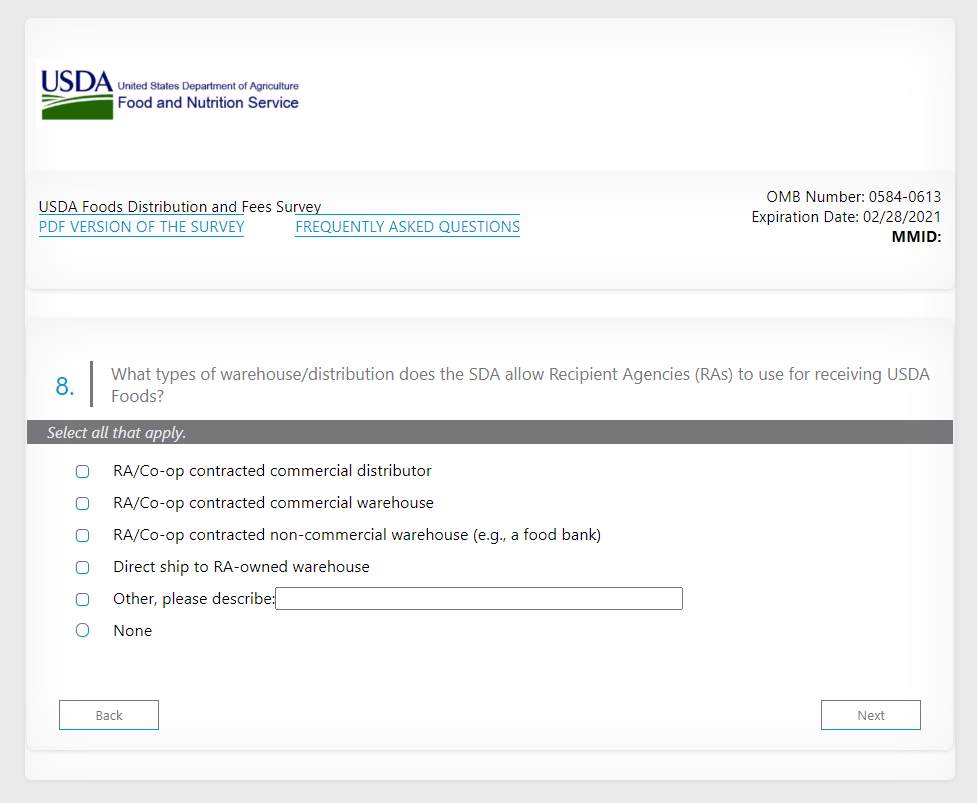Open the Frequently Asked Questions link
Image resolution: width=977 pixels, height=803 pixels.
(407, 227)
